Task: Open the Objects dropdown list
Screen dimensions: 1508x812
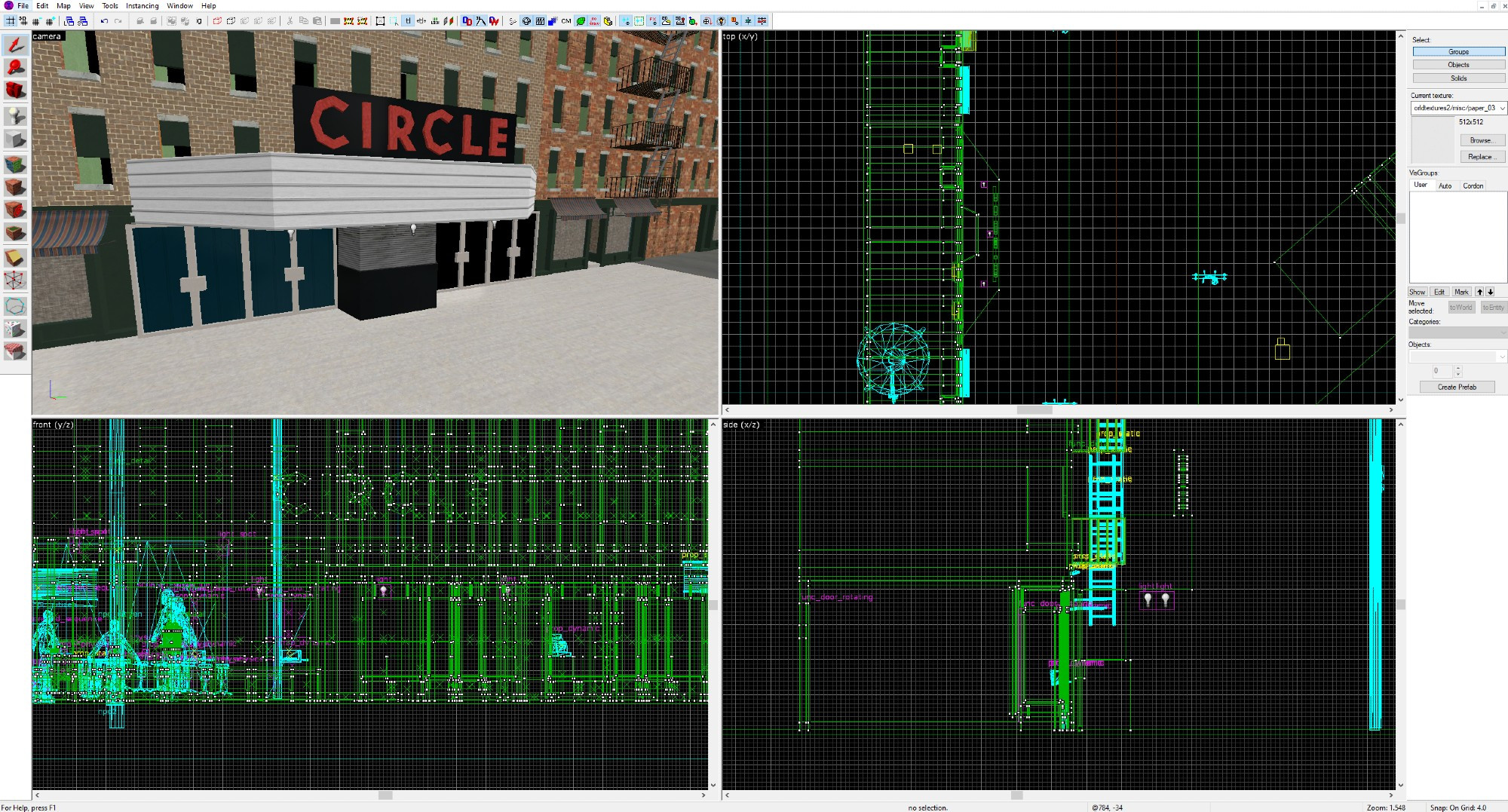Action: pos(1502,357)
